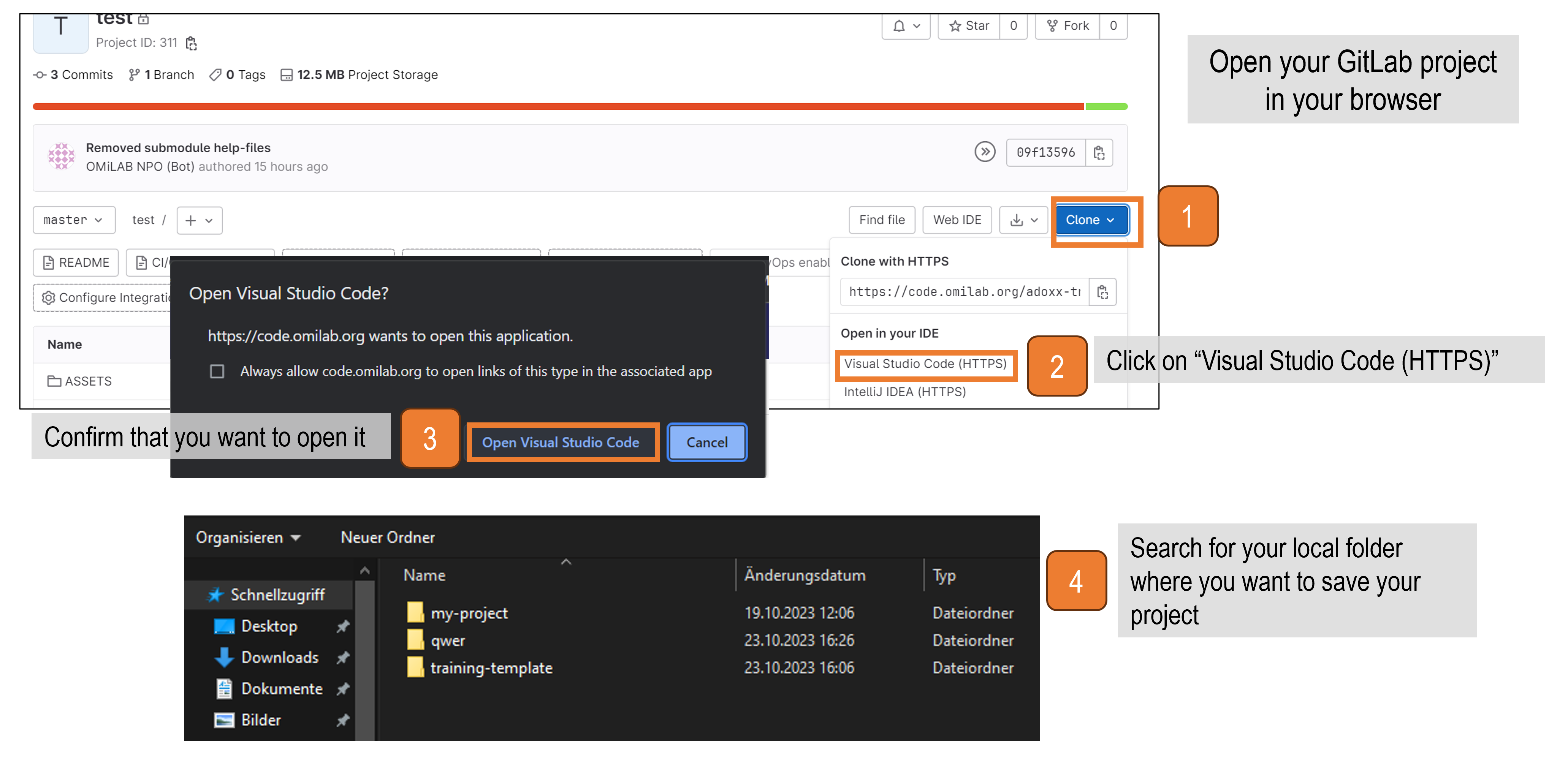Open the notification bell dropdown

click(x=906, y=26)
